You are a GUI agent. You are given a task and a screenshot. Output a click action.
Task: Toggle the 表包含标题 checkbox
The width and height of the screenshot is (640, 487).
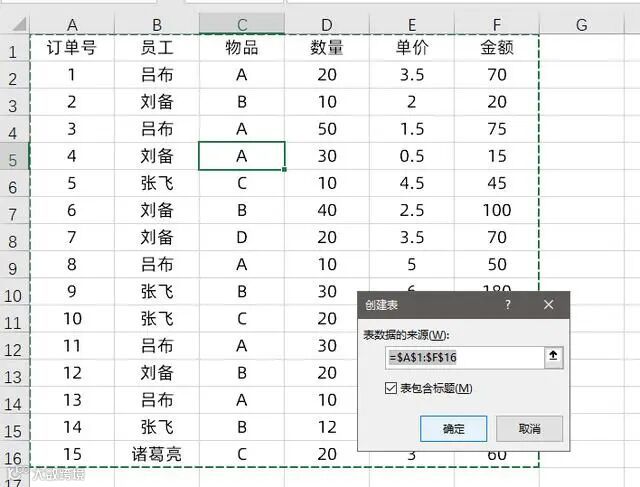pos(391,388)
